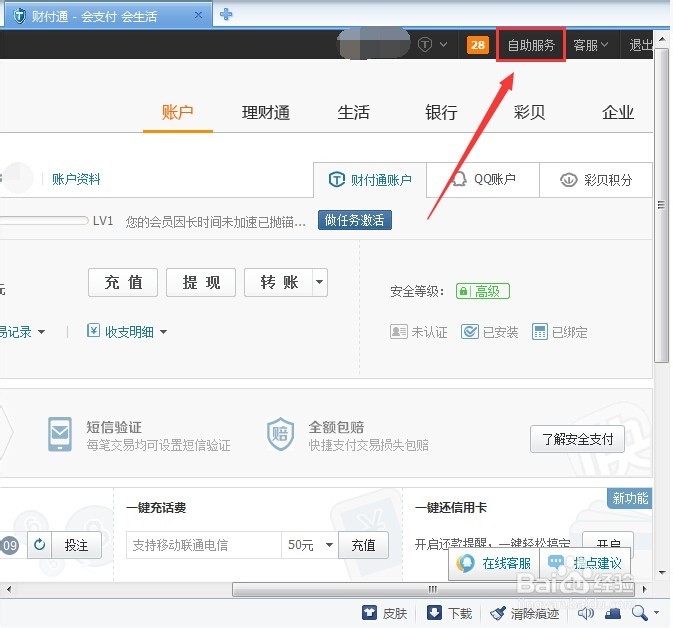Click the computer icon in status bar
This screenshot has height=628, width=673.
[x=612, y=614]
